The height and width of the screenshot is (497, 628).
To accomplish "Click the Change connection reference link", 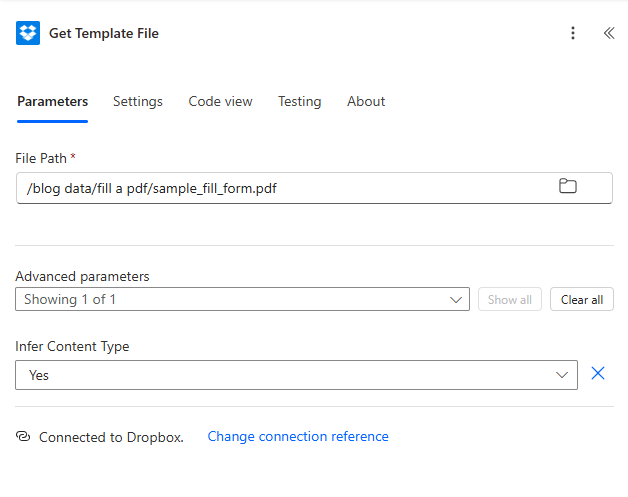I will 298,437.
